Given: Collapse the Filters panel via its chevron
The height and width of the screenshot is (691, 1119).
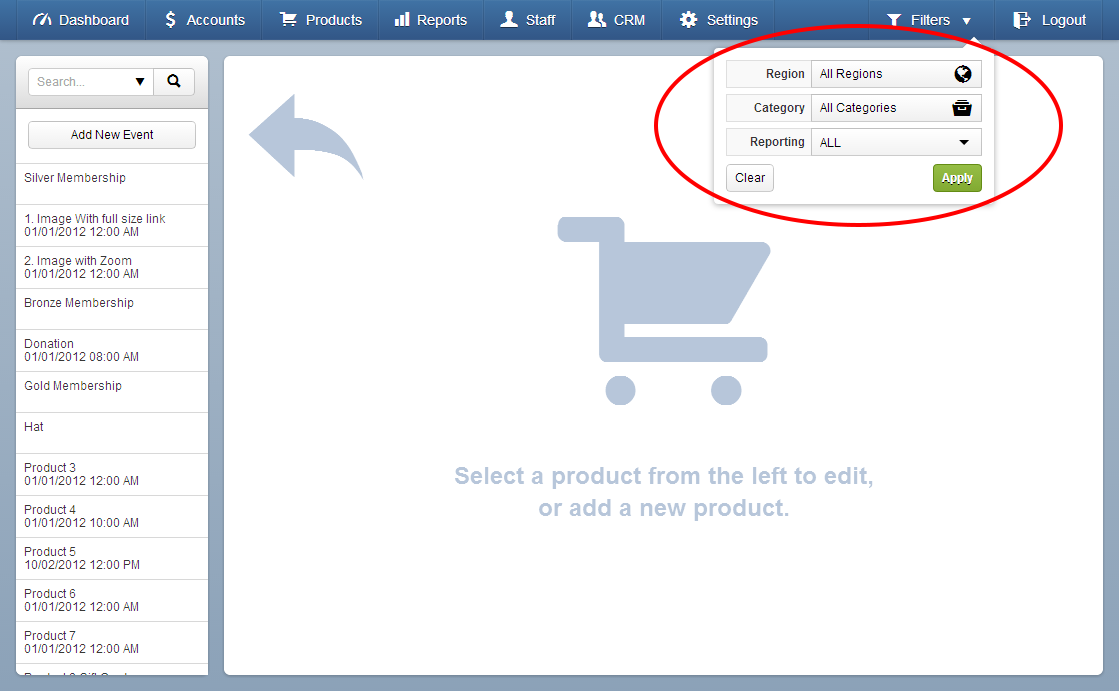Looking at the screenshot, I should coord(964,19).
